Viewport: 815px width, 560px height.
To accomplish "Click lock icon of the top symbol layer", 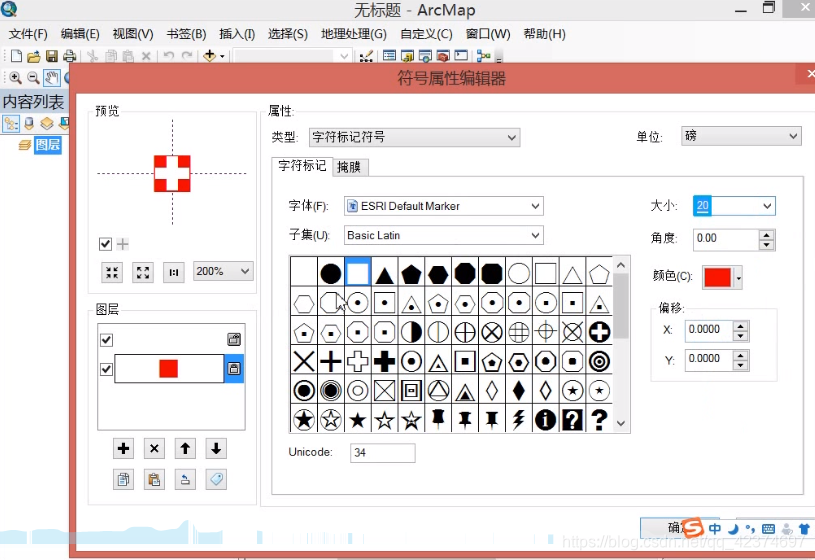I will point(234,340).
